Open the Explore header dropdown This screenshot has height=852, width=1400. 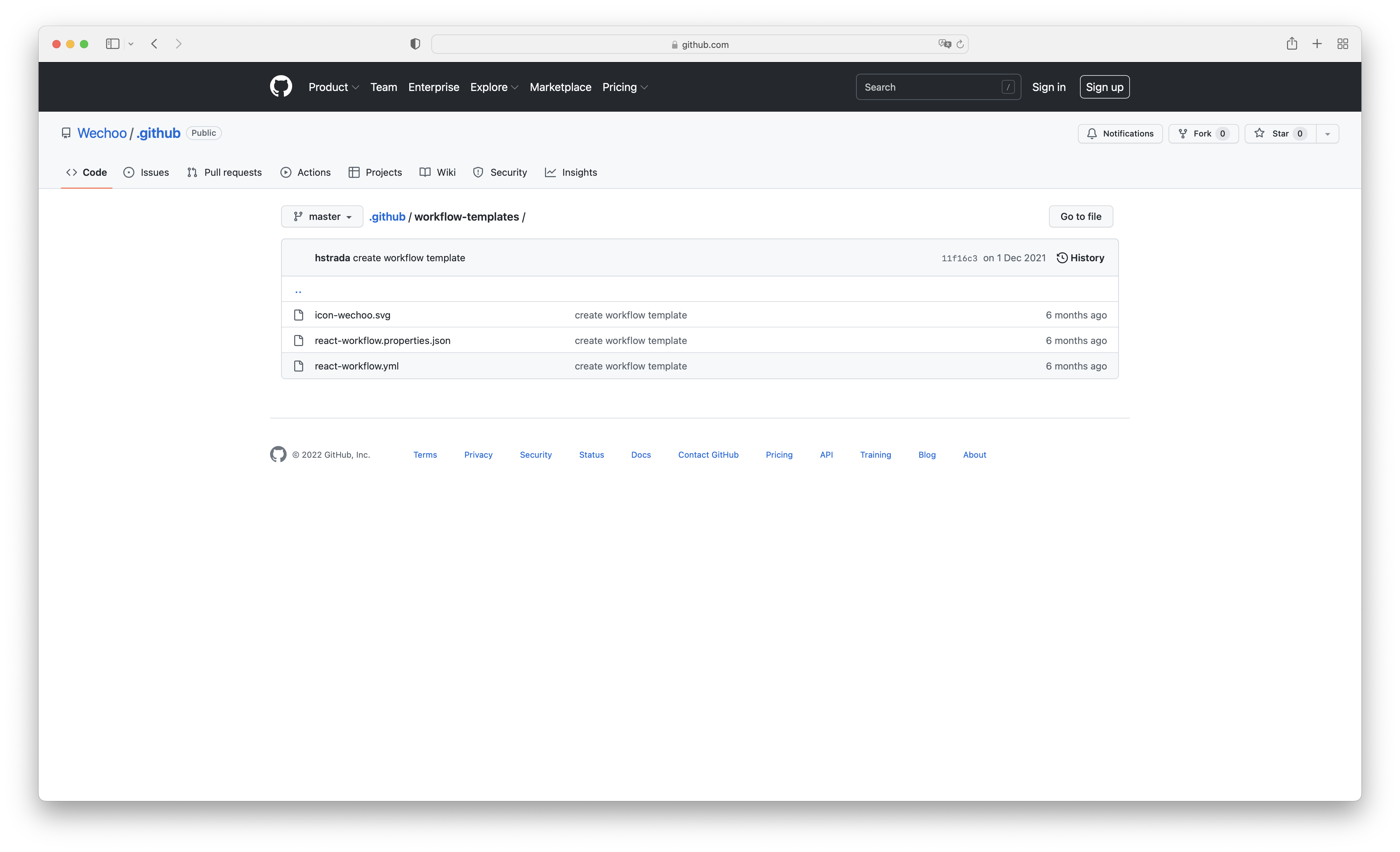click(494, 87)
